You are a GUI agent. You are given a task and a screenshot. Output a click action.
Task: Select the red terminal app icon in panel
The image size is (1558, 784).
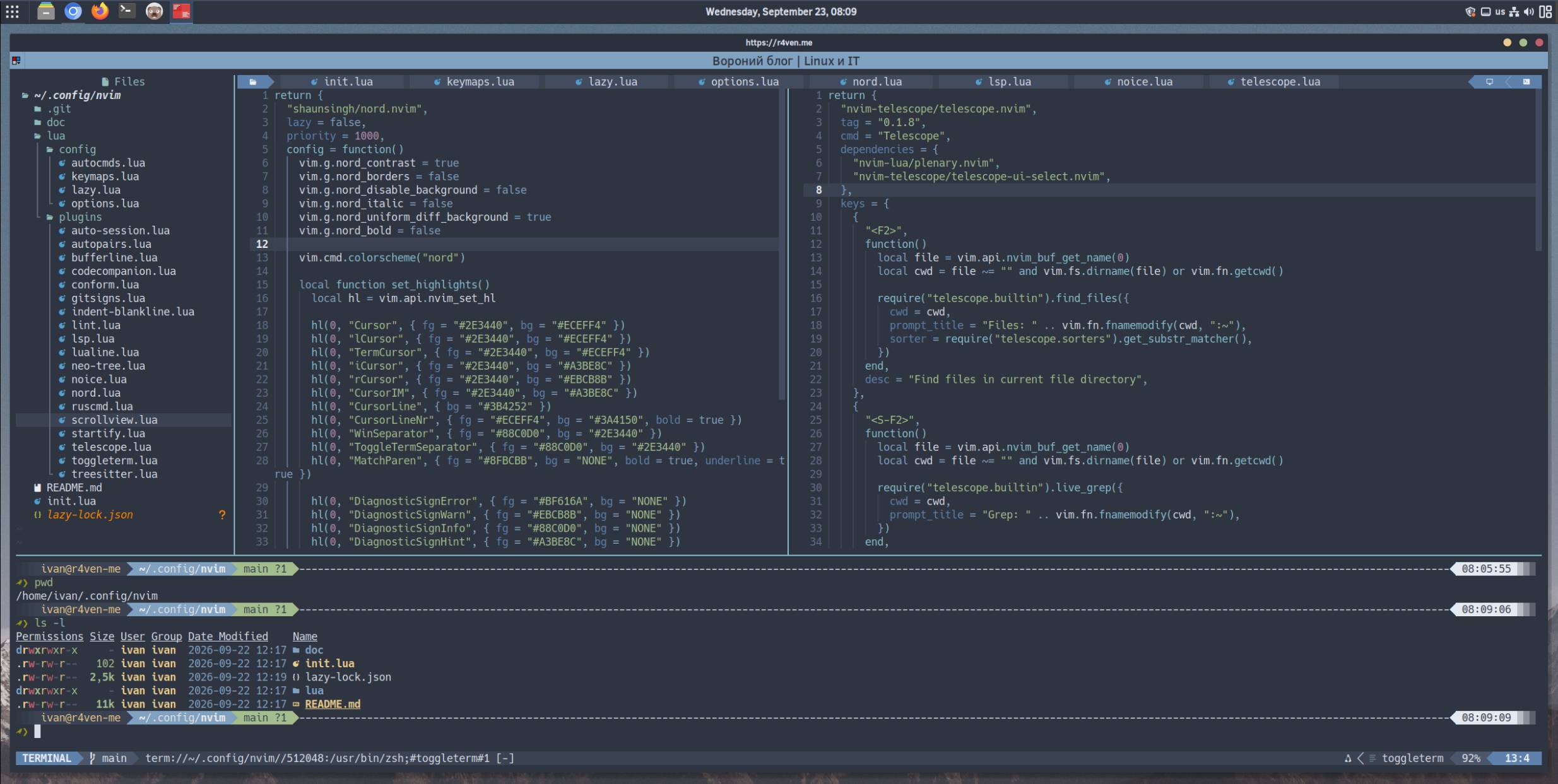click(x=182, y=11)
